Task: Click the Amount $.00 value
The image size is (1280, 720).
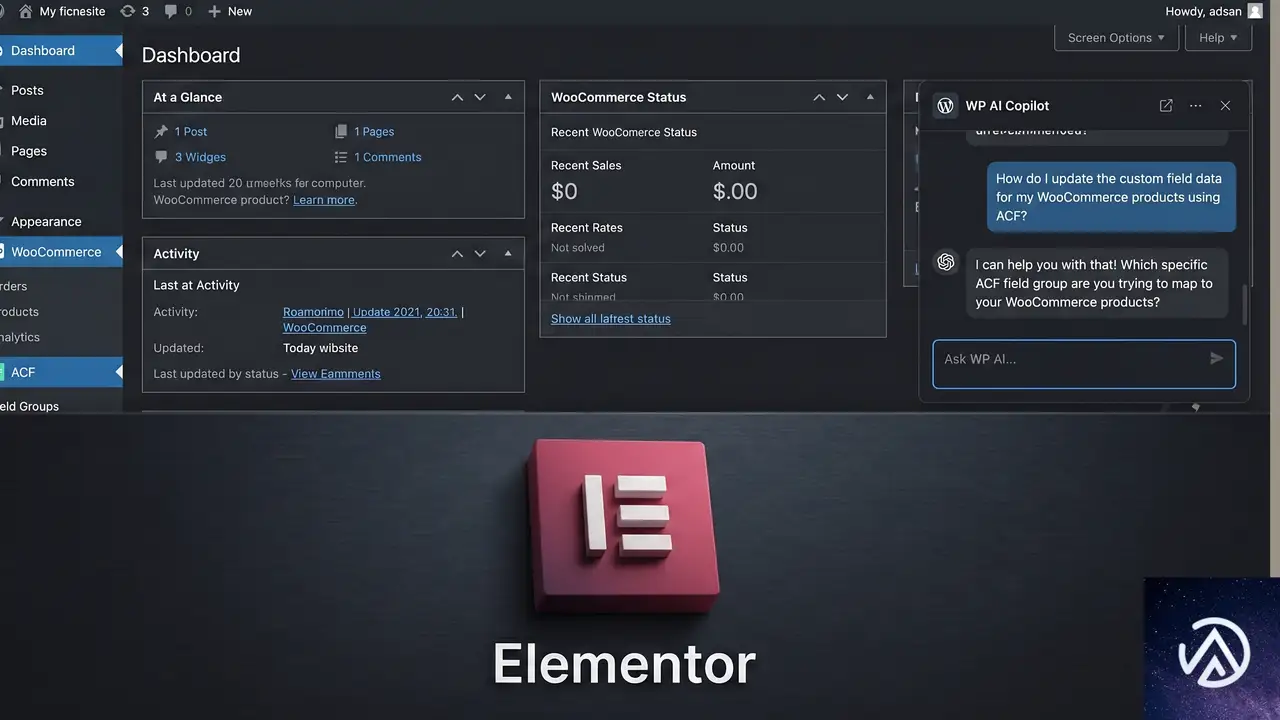Action: tap(735, 191)
